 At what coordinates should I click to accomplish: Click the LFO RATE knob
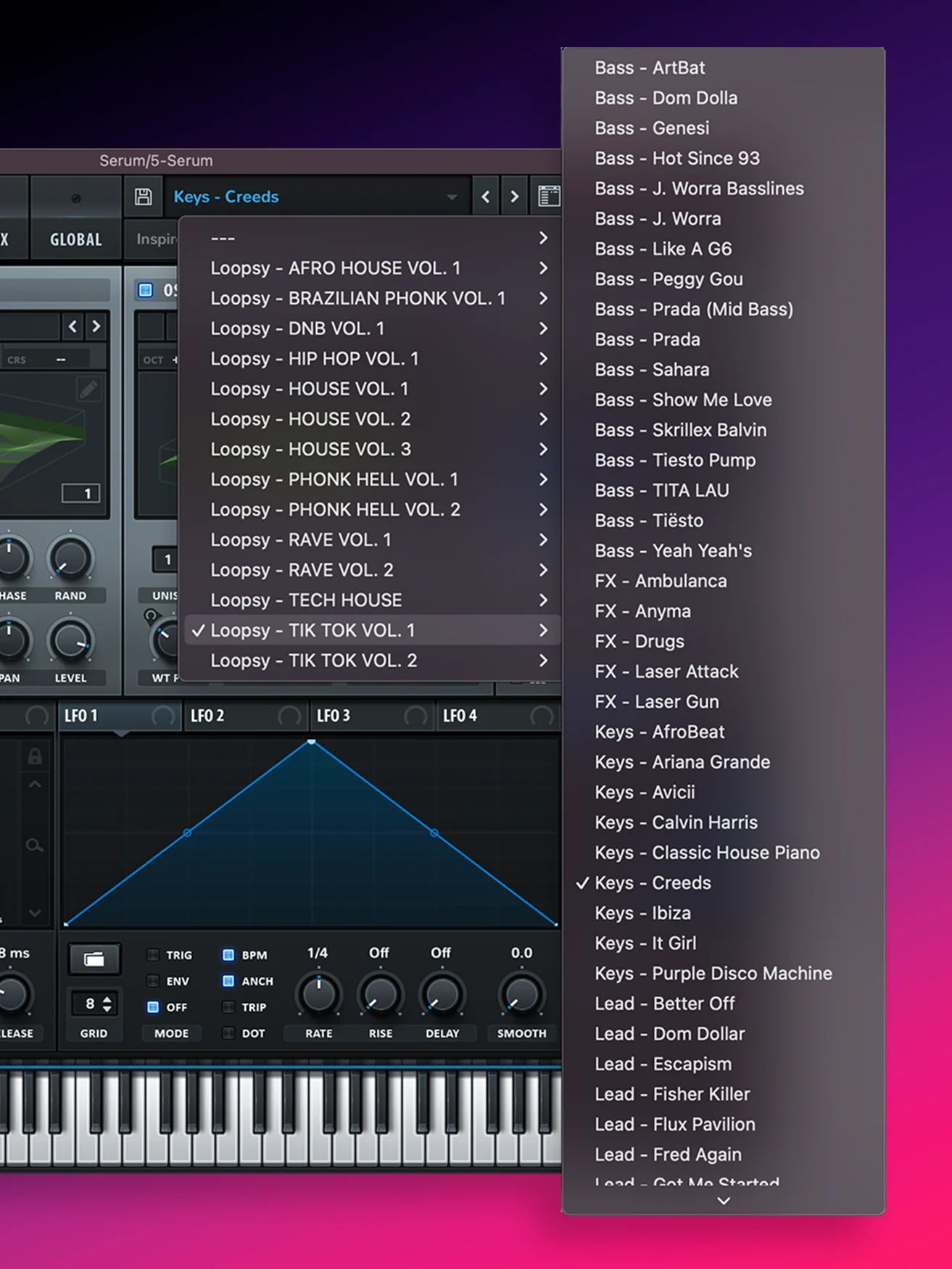[319, 994]
